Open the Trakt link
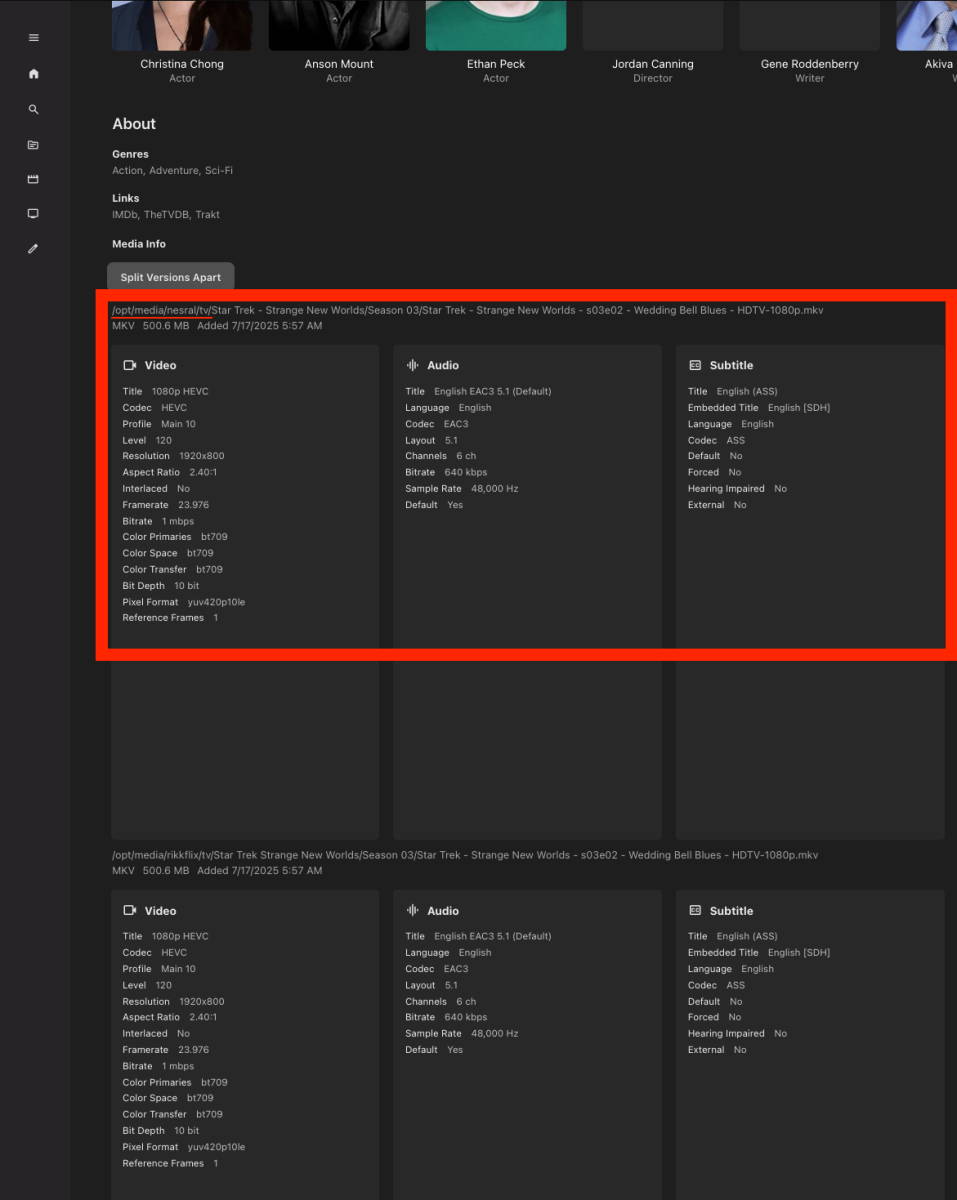Image resolution: width=957 pixels, height=1200 pixels. [x=207, y=214]
